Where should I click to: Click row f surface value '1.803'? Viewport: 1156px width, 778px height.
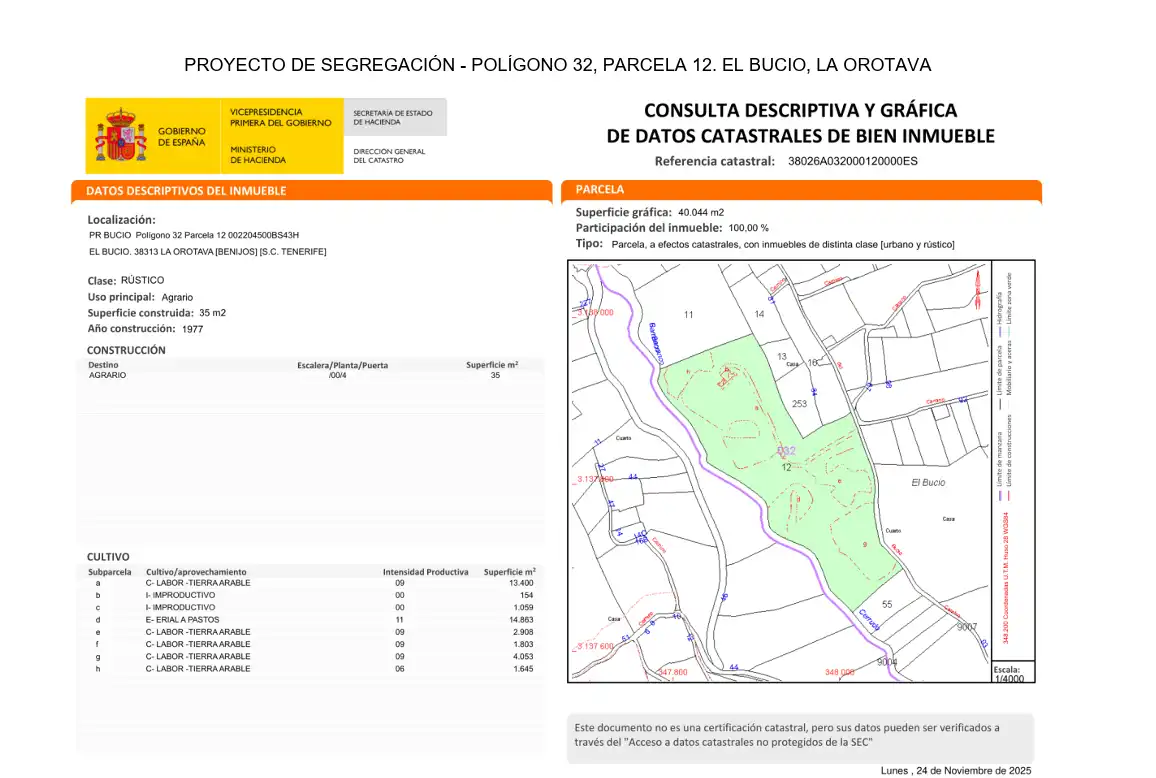(x=523, y=645)
